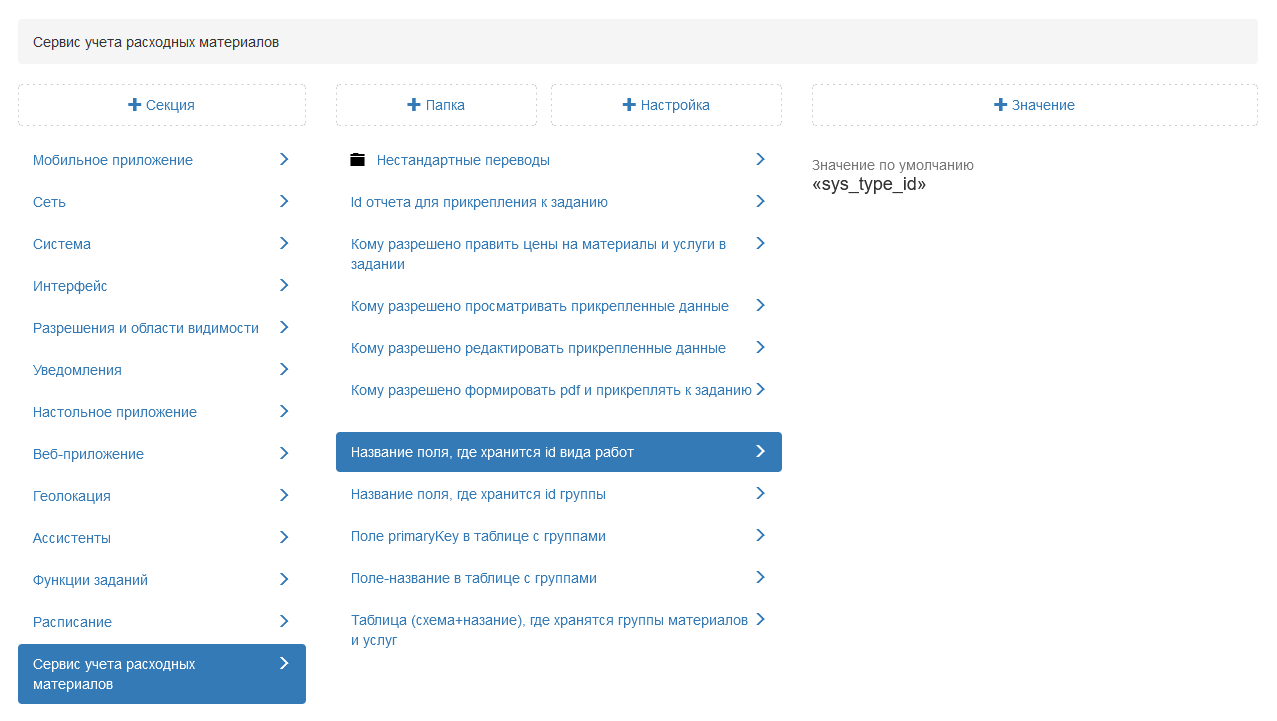Click chevron arrow beside Геолокация
This screenshot has height=721, width=1277.
(x=284, y=495)
